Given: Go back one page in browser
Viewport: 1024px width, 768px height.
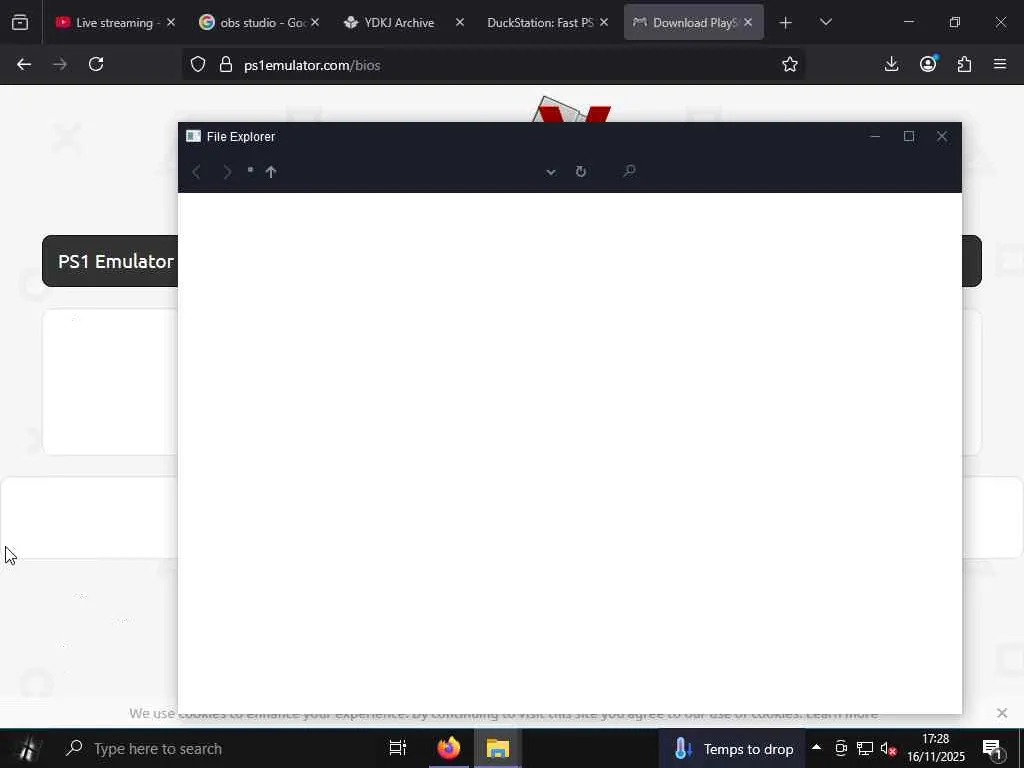Looking at the screenshot, I should coord(24,65).
